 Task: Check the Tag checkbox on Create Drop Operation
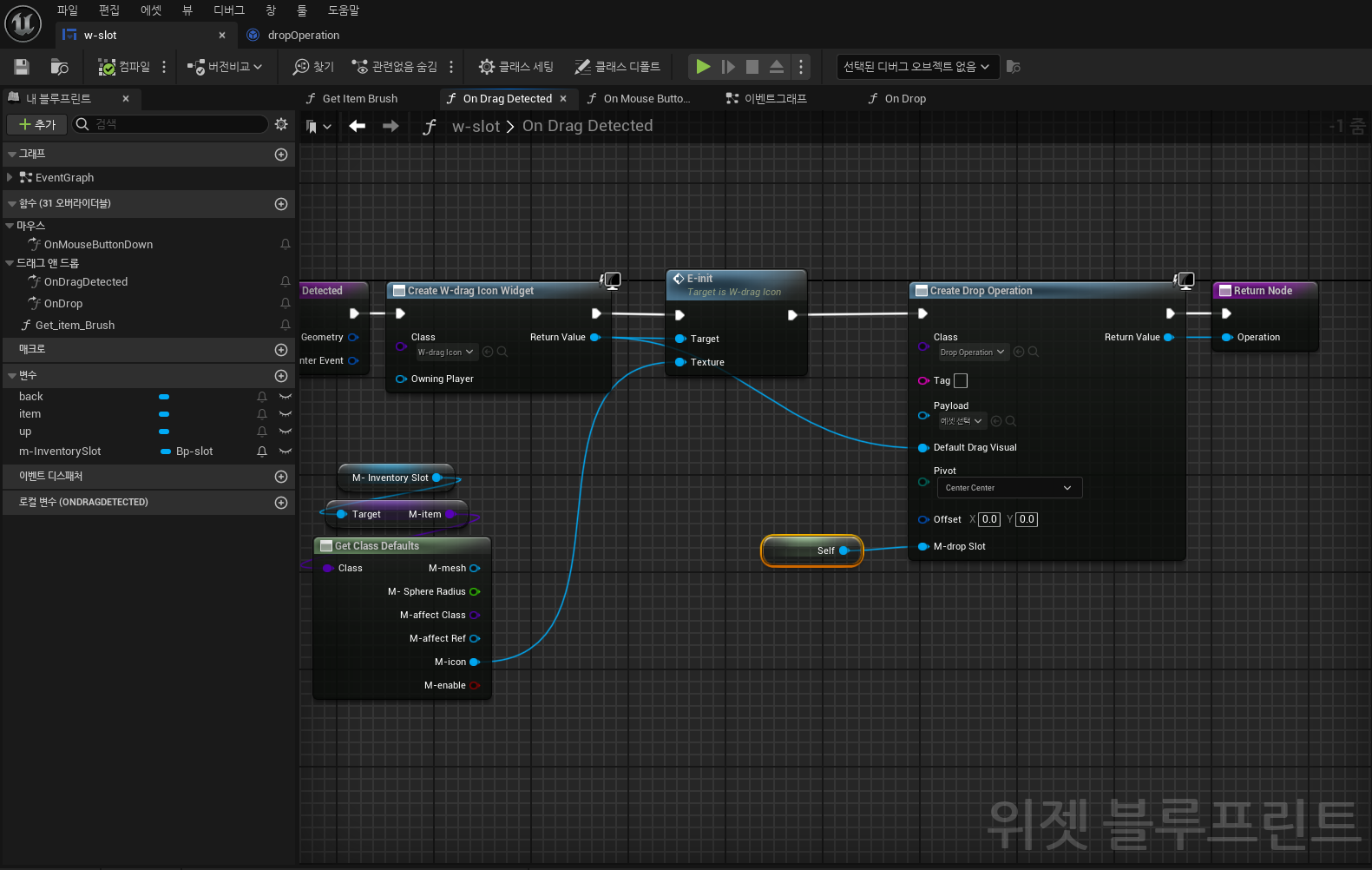961,381
